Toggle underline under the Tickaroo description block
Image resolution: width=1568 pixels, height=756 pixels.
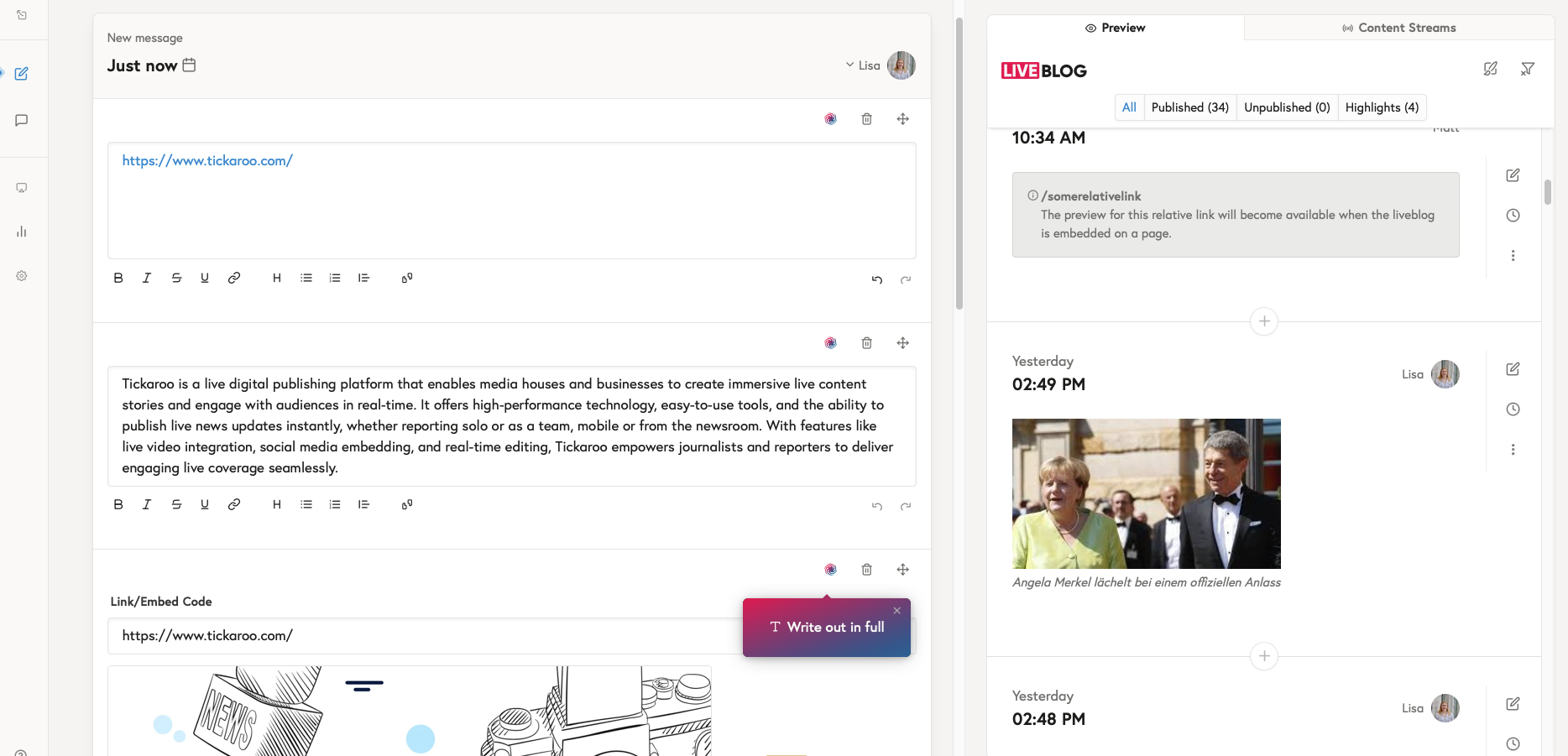point(205,504)
